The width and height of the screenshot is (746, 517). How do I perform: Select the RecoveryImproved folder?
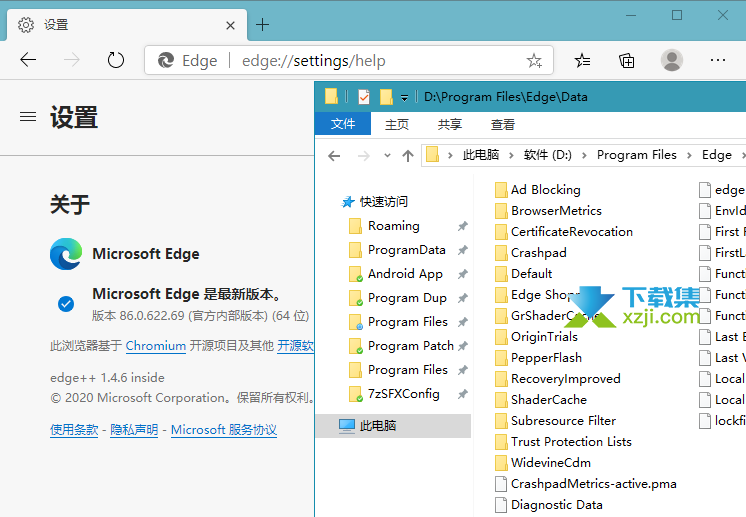coord(558,379)
